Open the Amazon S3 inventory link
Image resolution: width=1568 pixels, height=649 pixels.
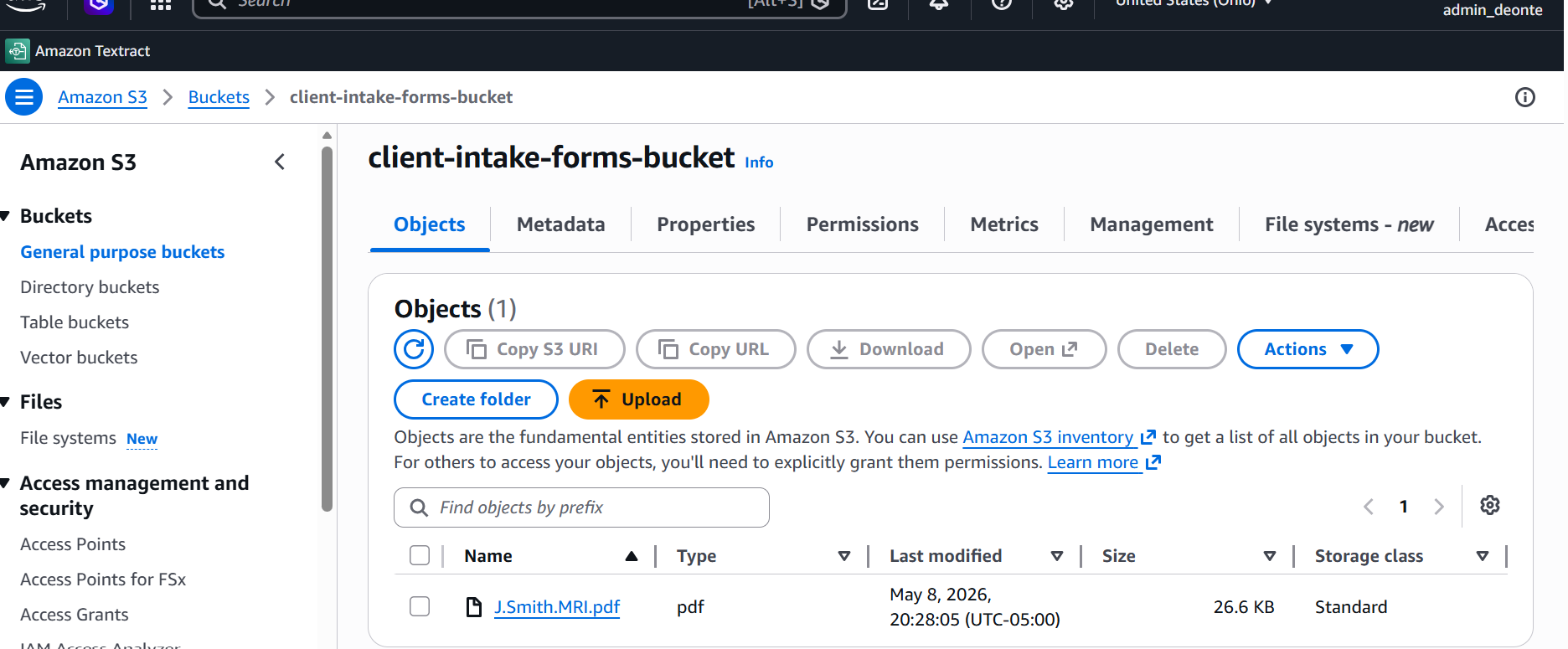coord(1048,437)
